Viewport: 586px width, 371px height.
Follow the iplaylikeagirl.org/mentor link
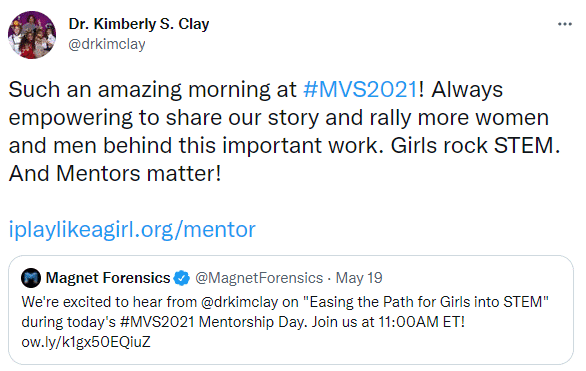click(132, 229)
